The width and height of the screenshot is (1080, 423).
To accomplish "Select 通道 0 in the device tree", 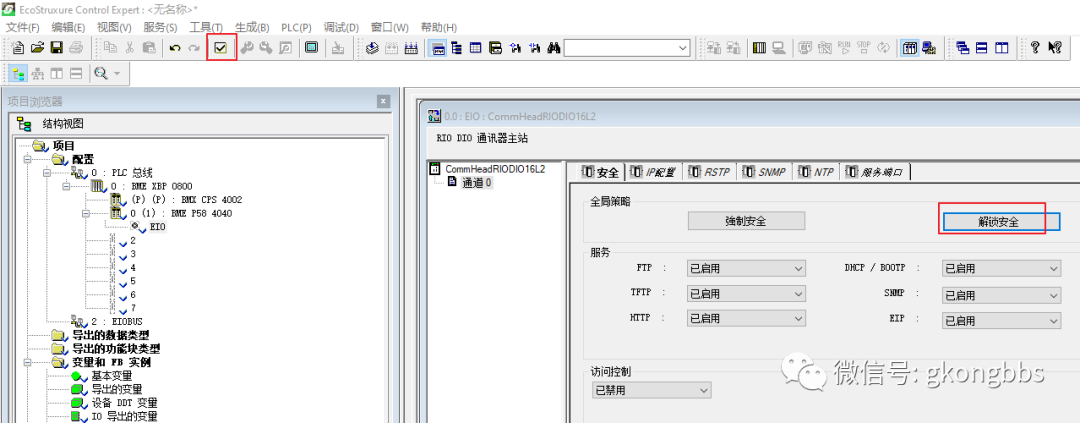I will tap(477, 183).
